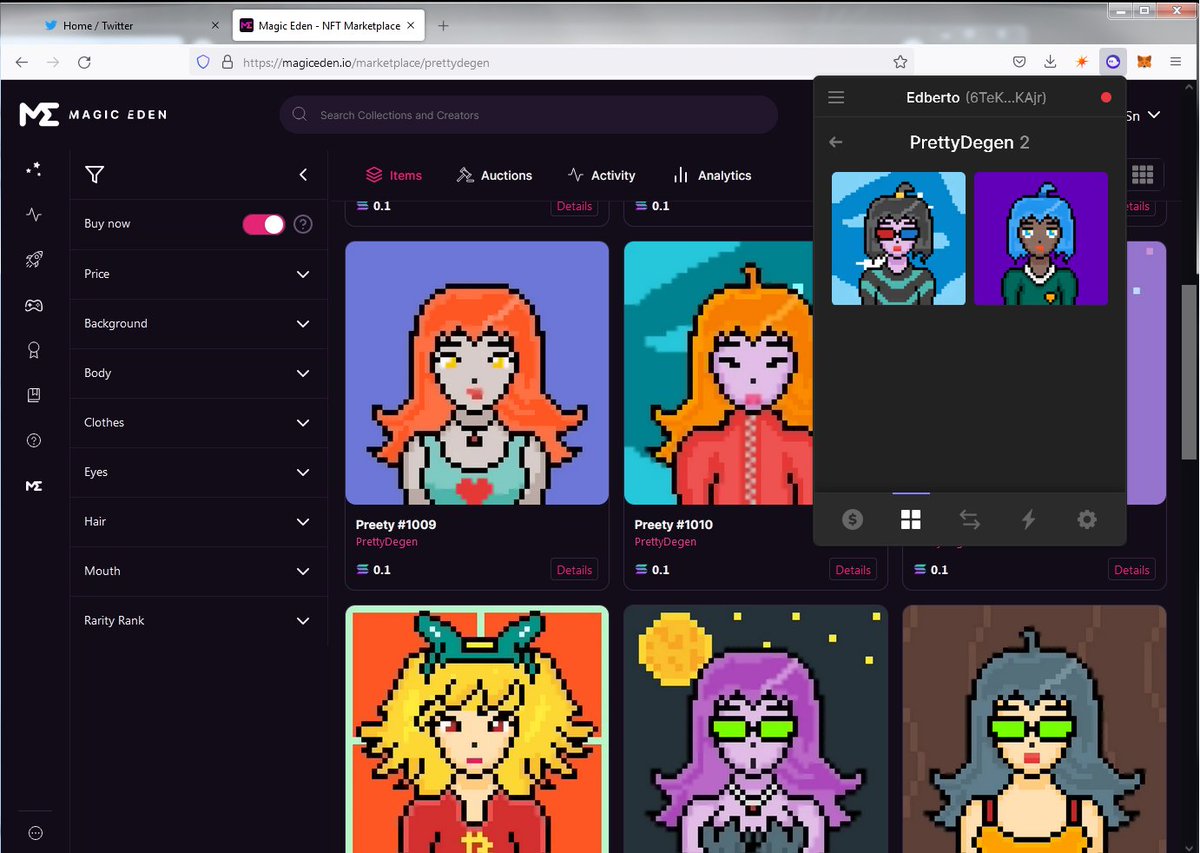1200x853 pixels.
Task: Select the Auctions tab
Action: tap(494, 175)
